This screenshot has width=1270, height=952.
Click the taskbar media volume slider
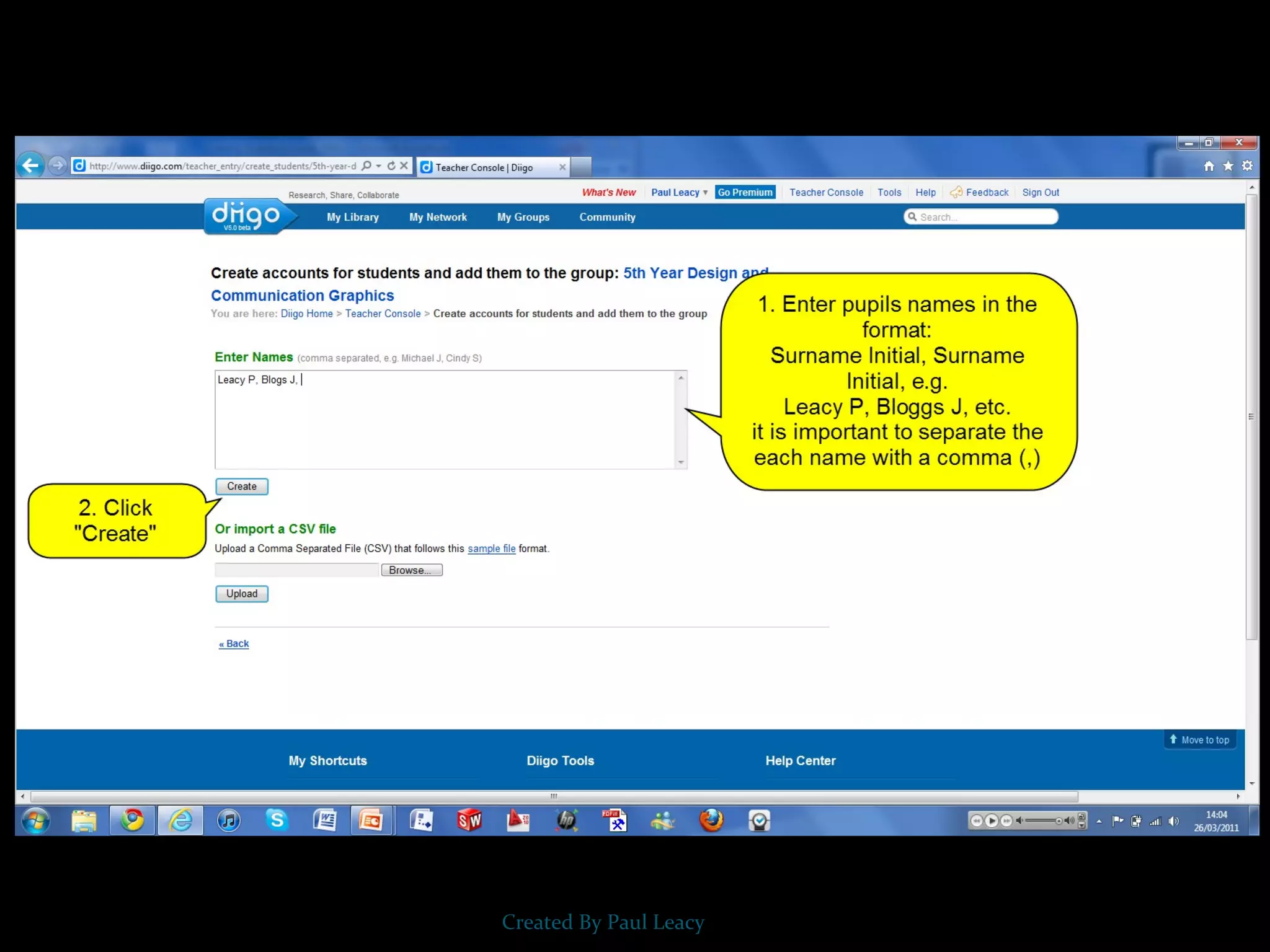[1043, 821]
